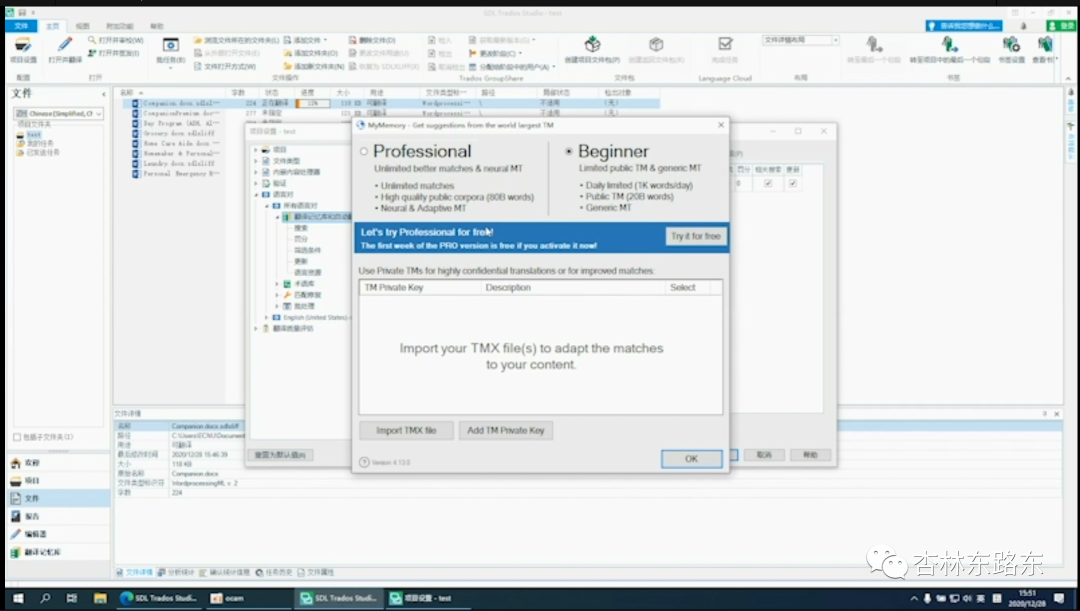1080x611 pixels.
Task: Expand the 项目 tree node in settings
Action: 256,149
